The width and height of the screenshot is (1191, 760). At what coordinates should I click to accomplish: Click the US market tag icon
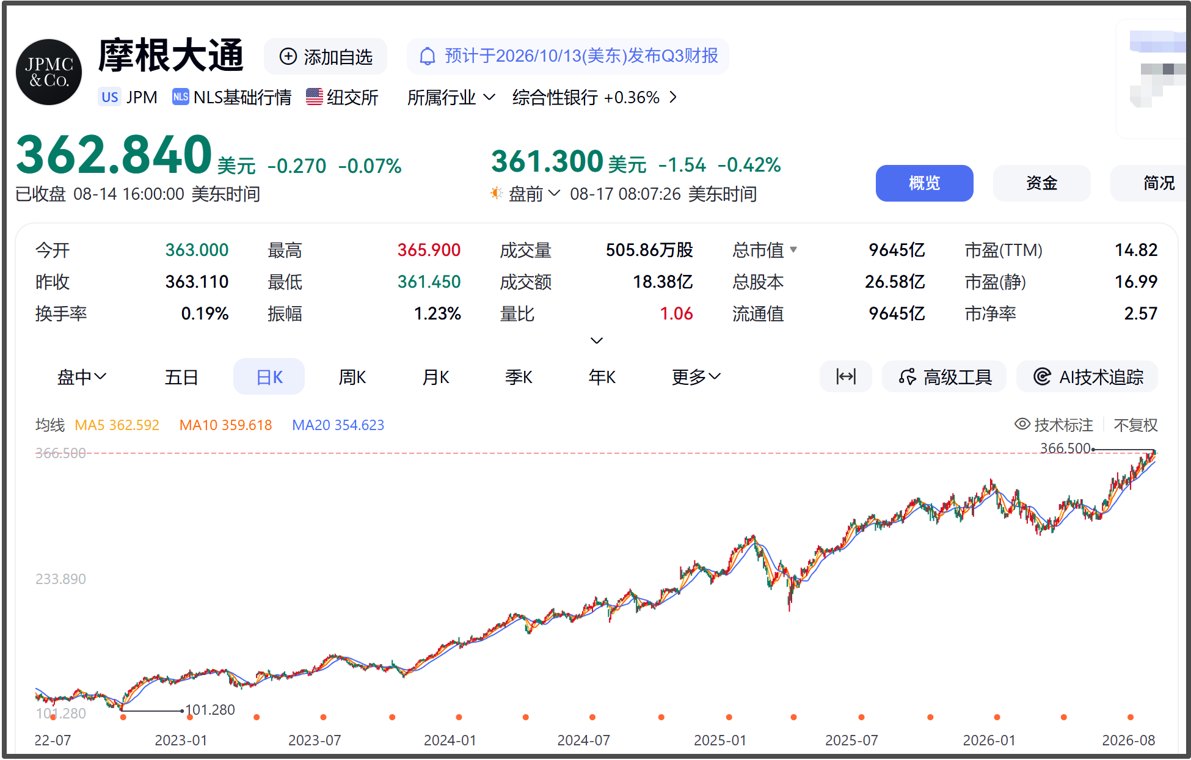coord(109,97)
